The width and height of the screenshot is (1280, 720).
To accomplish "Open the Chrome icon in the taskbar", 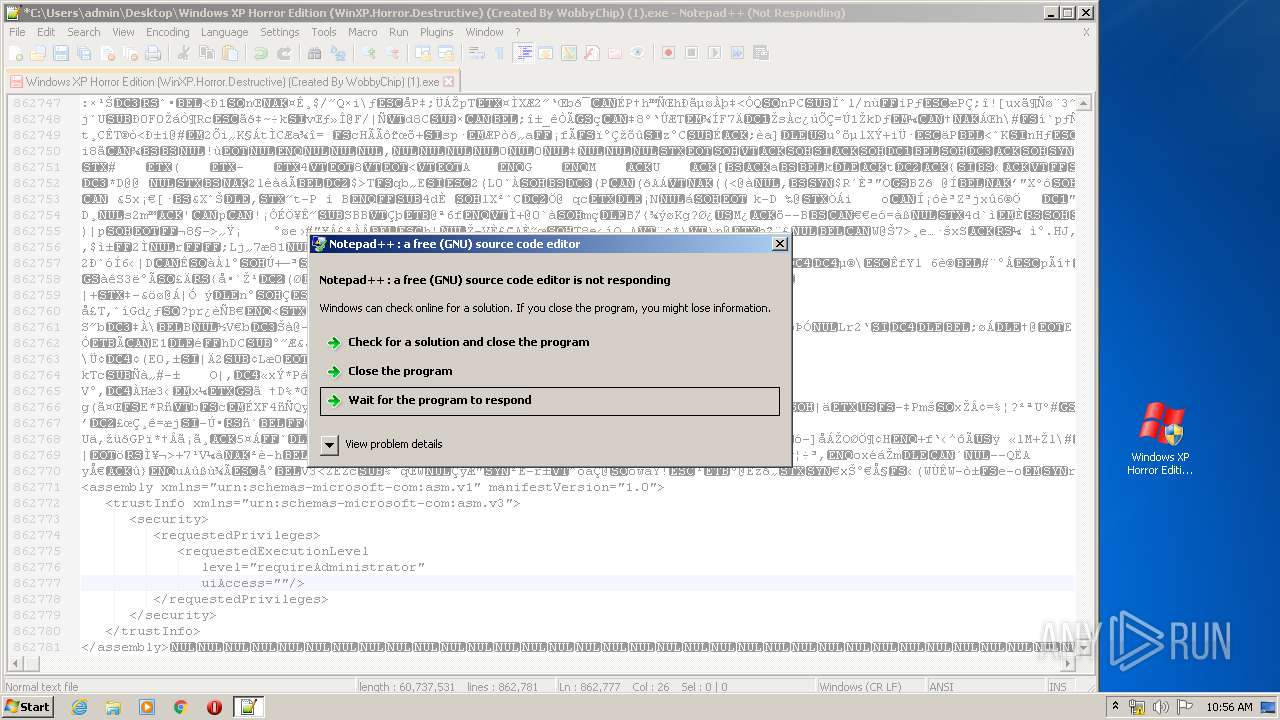I will point(180,707).
